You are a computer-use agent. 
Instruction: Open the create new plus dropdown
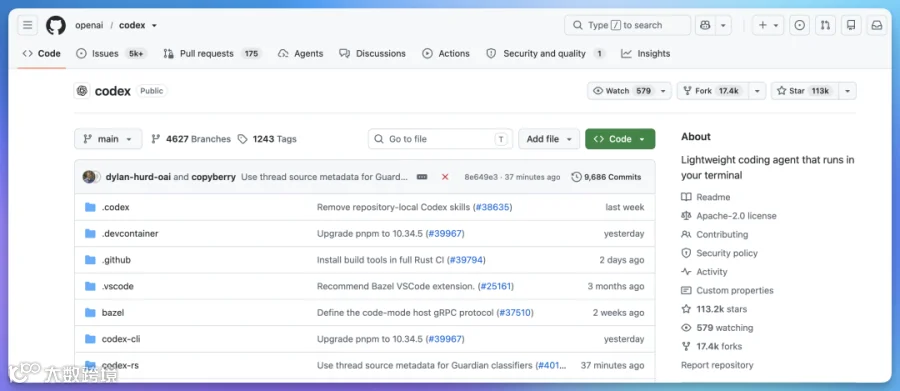click(768, 25)
